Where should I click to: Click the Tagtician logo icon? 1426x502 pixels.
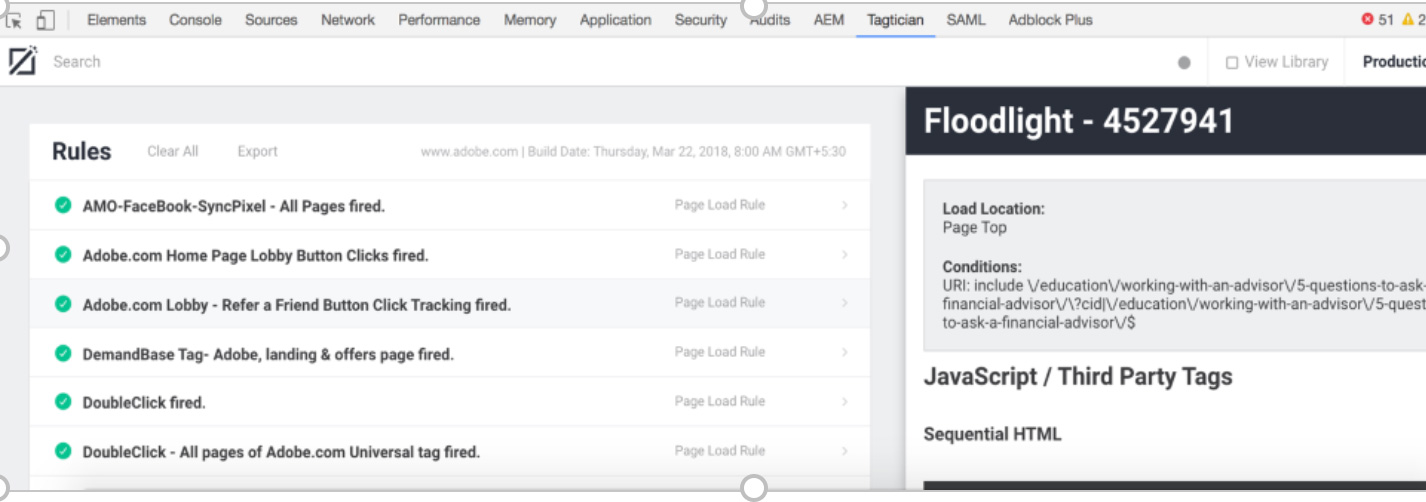point(22,62)
